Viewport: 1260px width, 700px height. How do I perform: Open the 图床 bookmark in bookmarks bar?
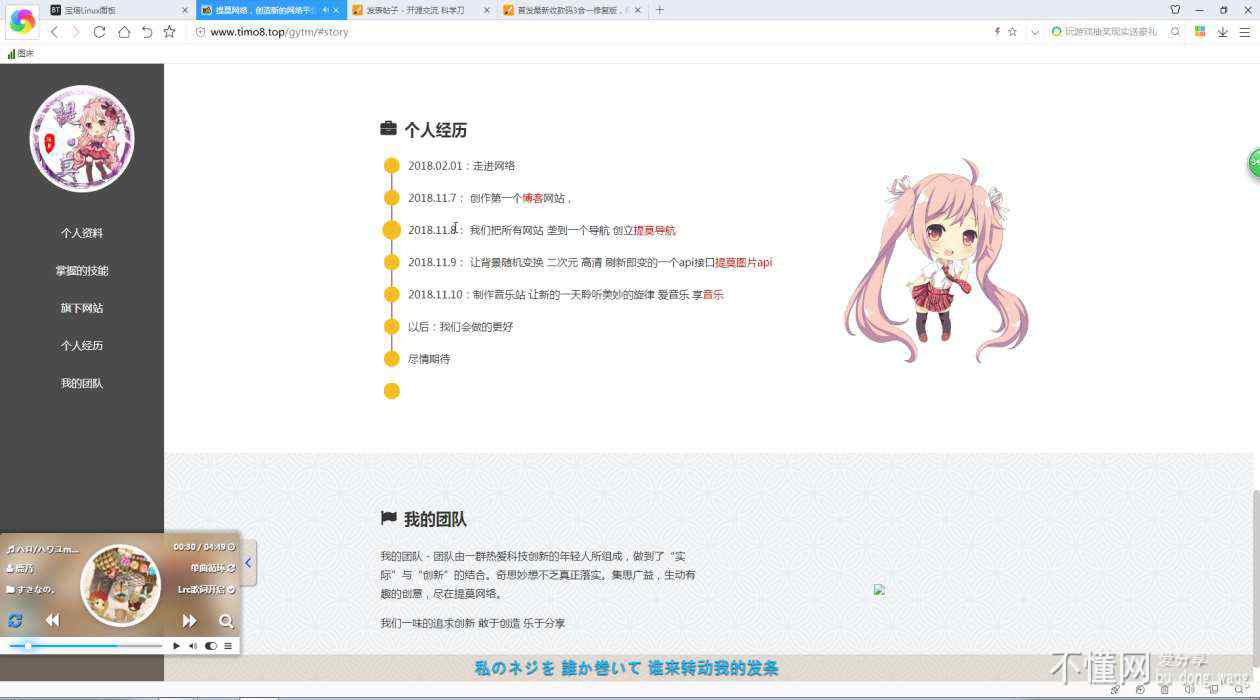20,53
